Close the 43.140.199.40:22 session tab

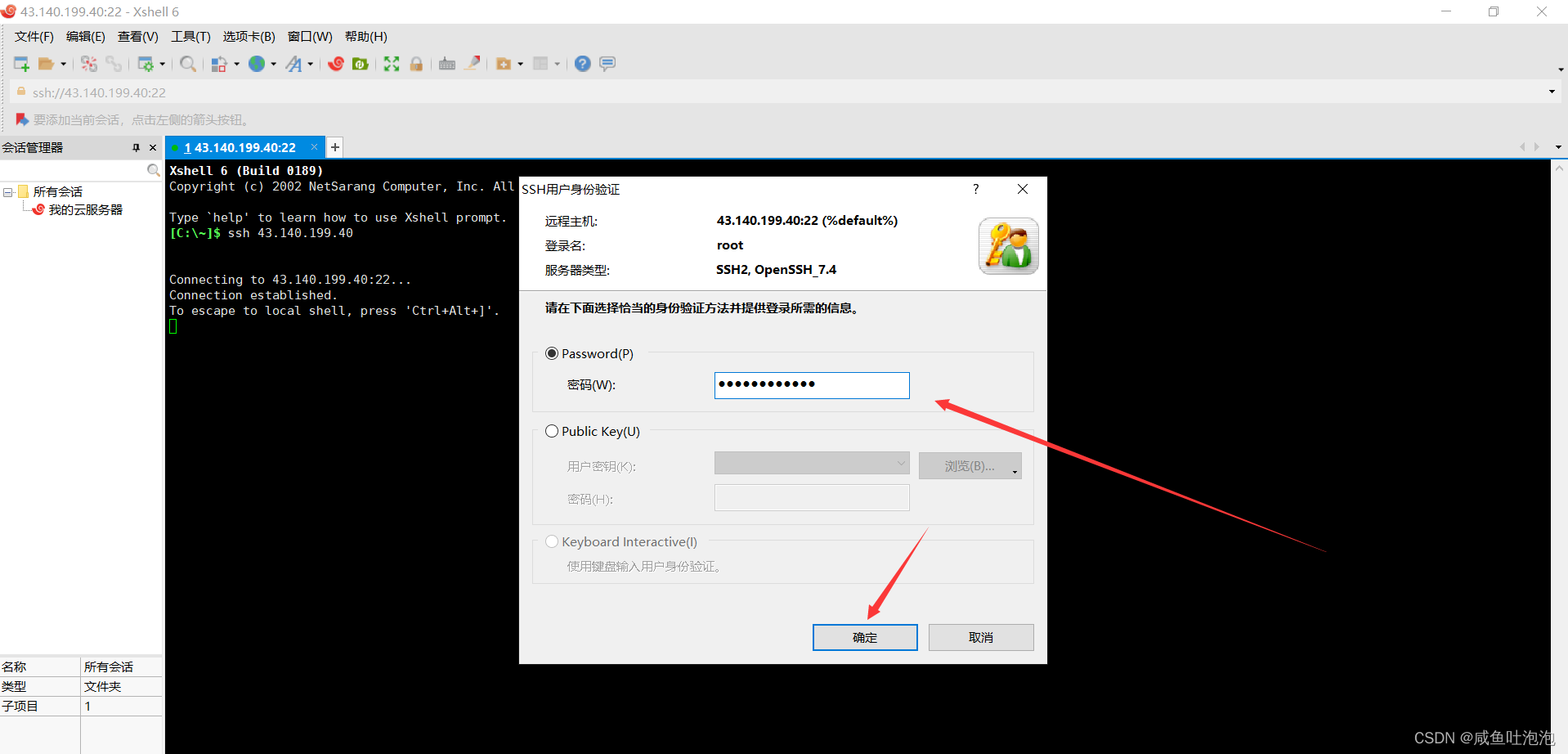tap(314, 147)
